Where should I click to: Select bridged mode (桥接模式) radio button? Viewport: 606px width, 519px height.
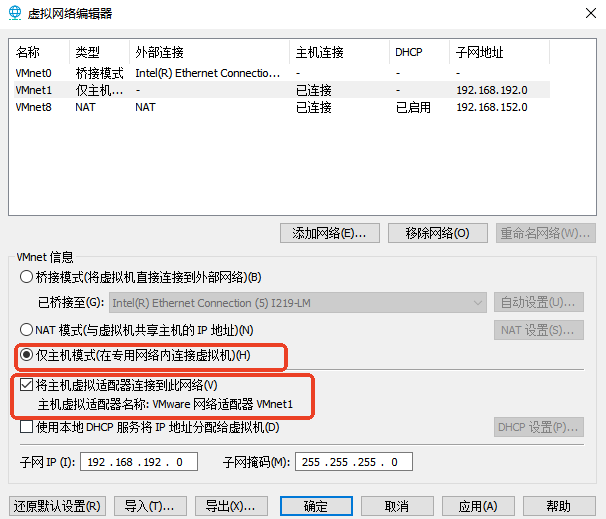pyautogui.click(x=27, y=277)
